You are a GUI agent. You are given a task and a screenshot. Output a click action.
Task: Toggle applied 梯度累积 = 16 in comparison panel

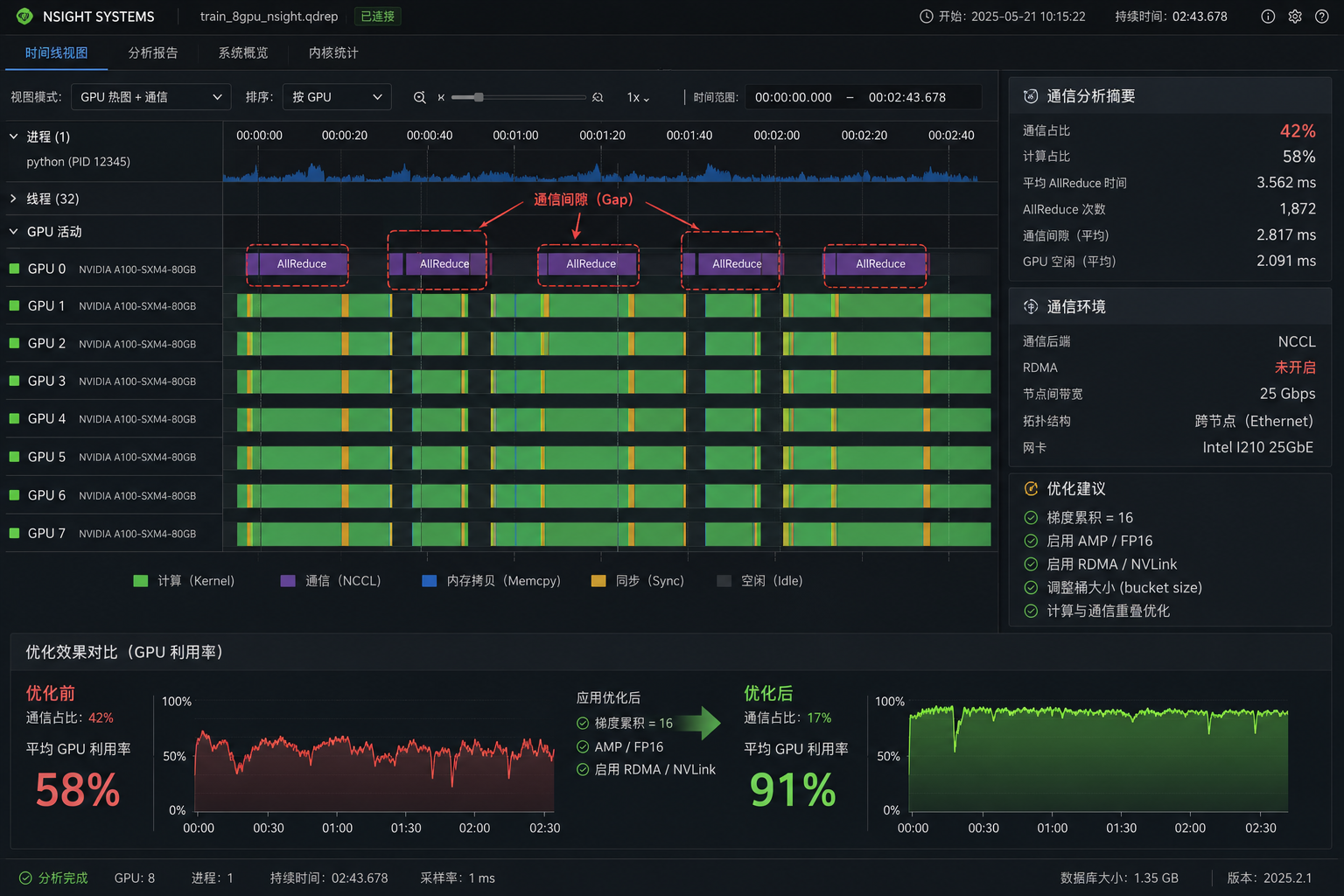pos(583,724)
